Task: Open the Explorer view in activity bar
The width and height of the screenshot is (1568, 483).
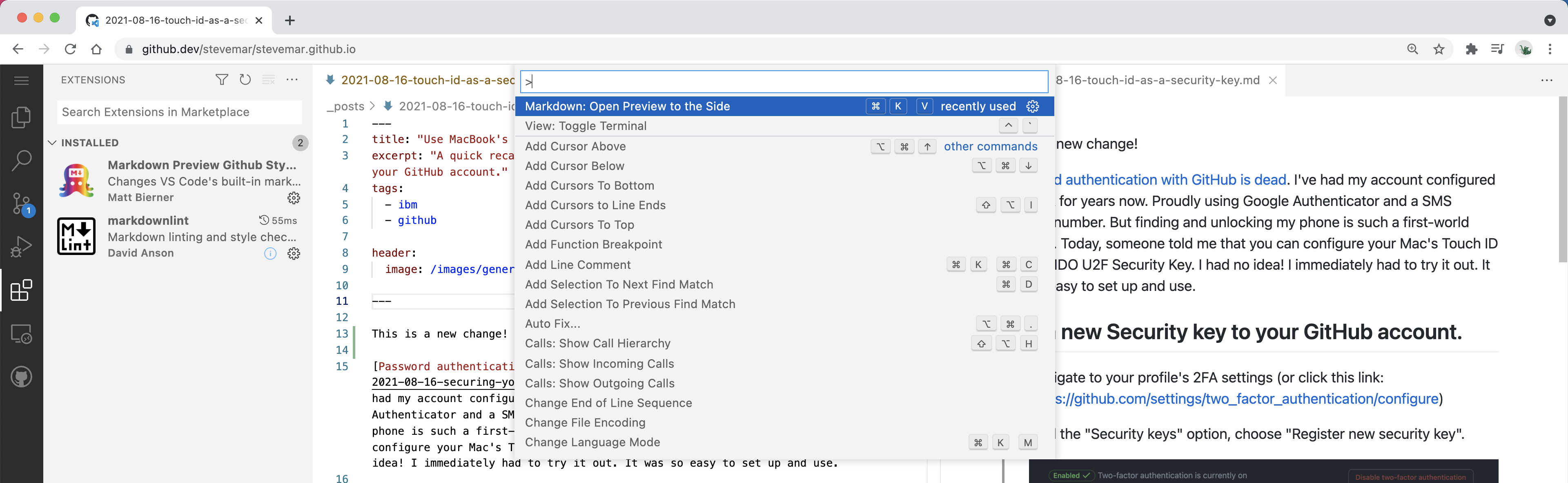Action: point(21,117)
